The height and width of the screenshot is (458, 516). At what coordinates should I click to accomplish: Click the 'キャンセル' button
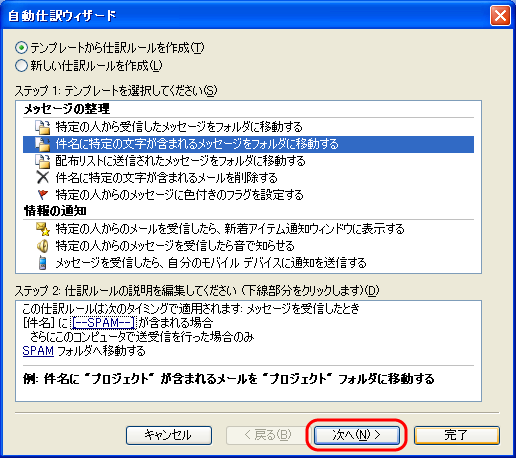(169, 435)
